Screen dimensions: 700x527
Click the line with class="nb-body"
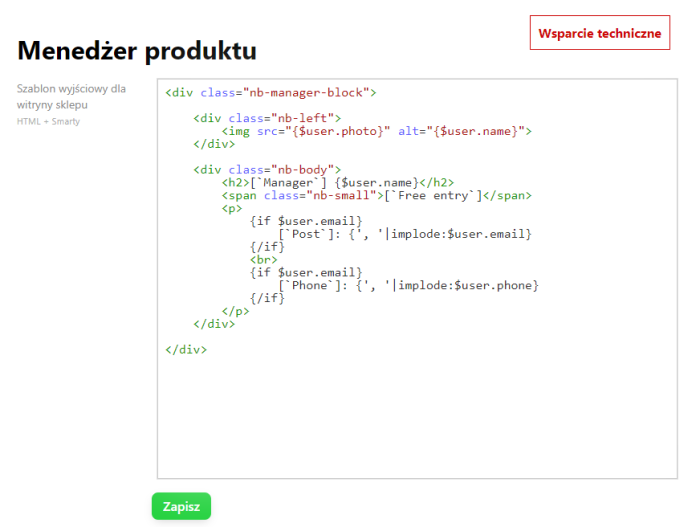click(x=267, y=170)
